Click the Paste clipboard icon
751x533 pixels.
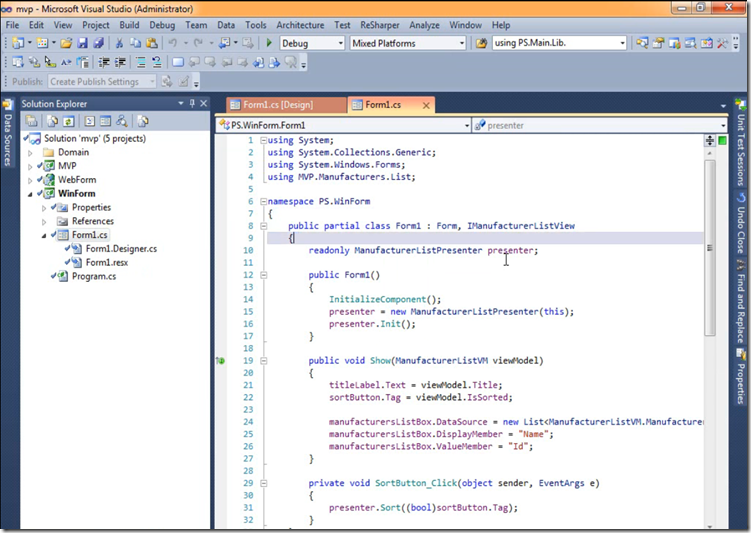(152, 43)
